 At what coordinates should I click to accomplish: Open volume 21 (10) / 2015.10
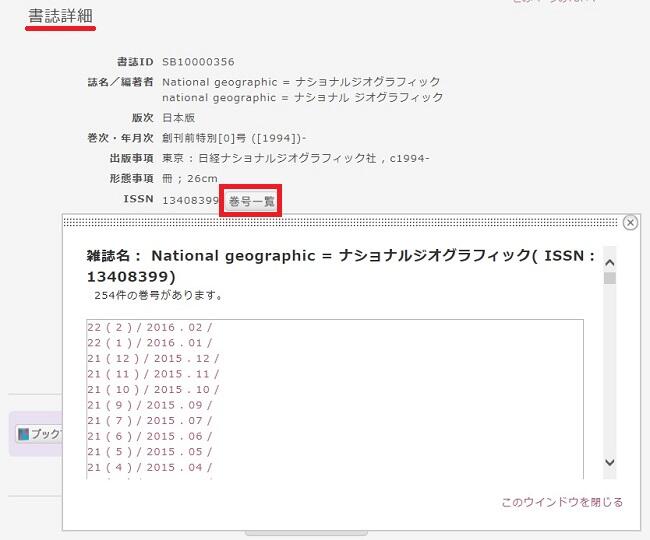coord(153,390)
